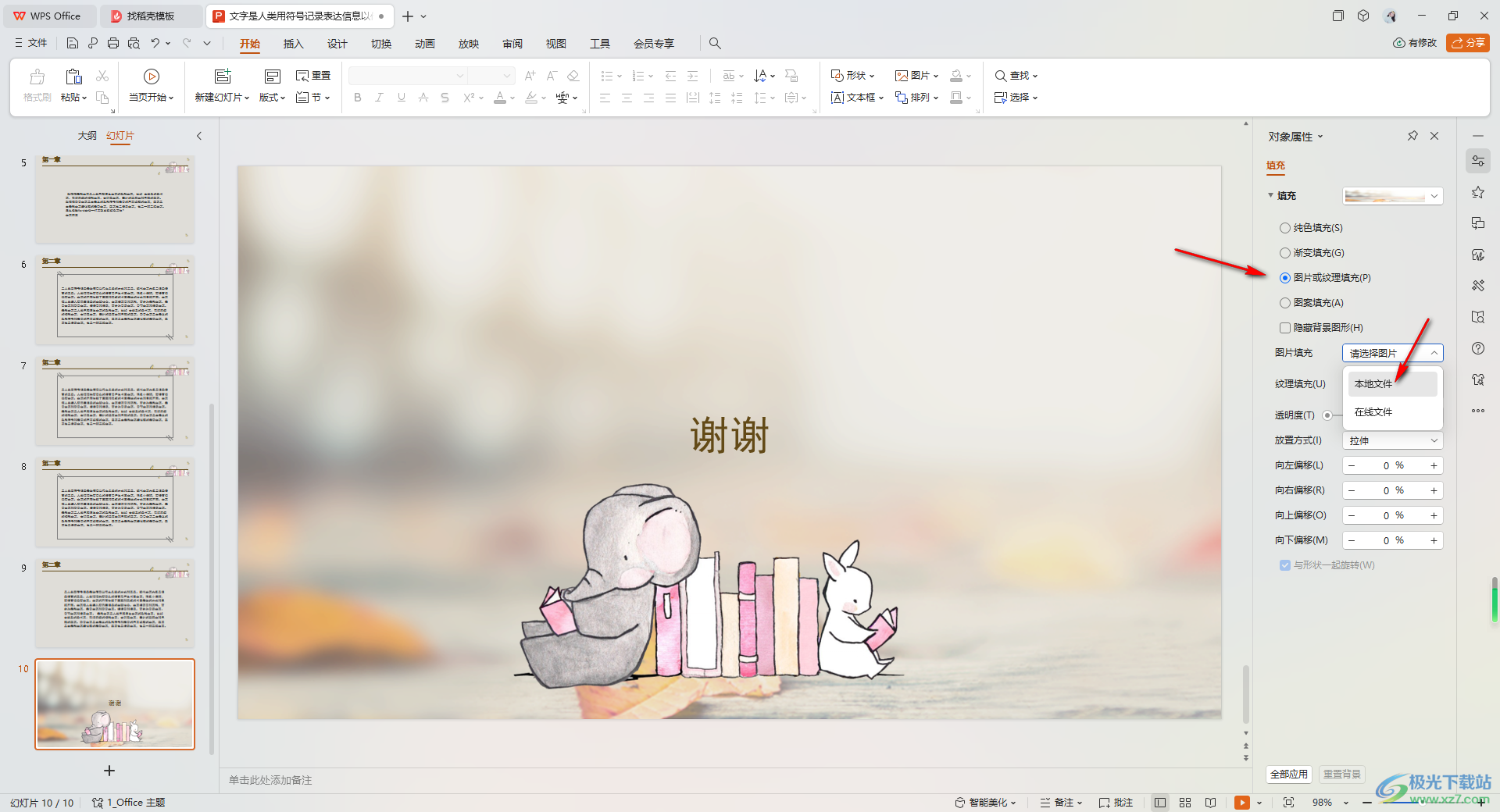Switch to the 大纲 outline tab
The image size is (1500, 812).
(87, 136)
